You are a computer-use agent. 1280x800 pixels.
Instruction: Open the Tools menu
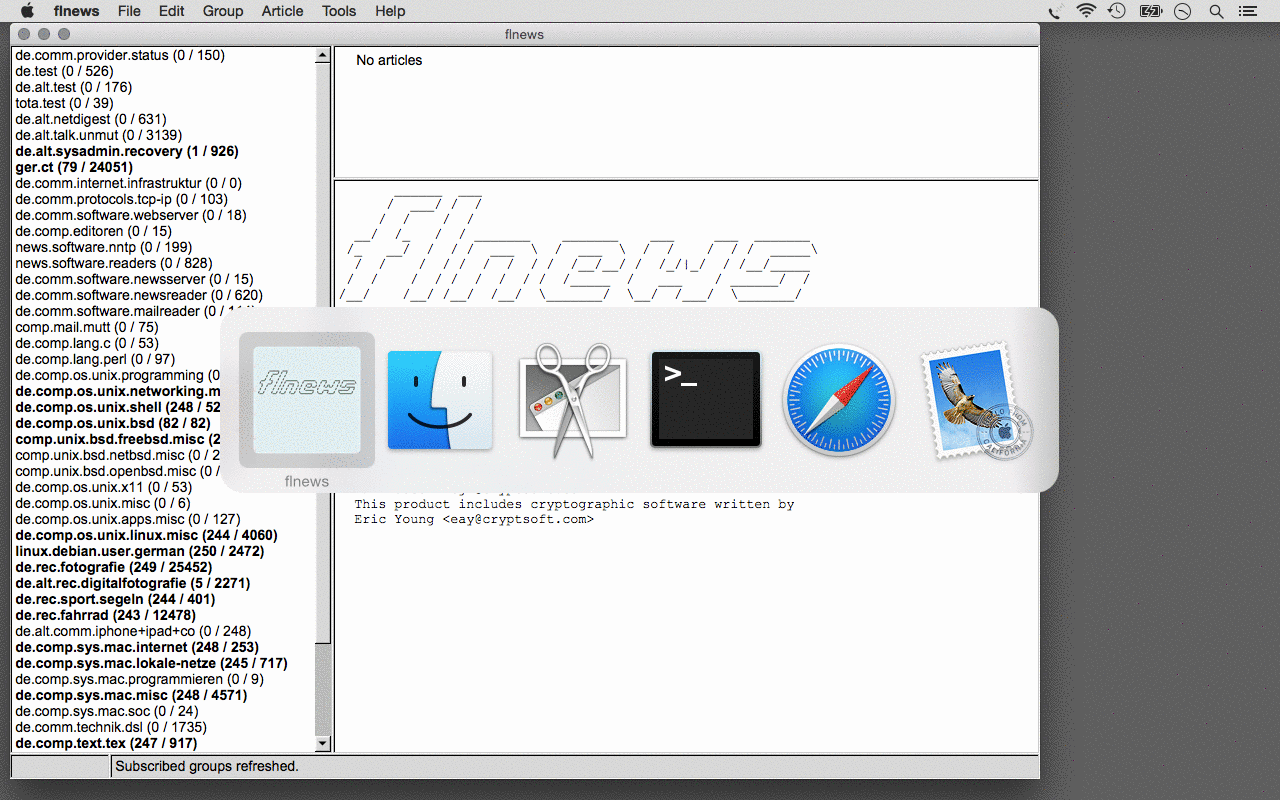point(339,11)
